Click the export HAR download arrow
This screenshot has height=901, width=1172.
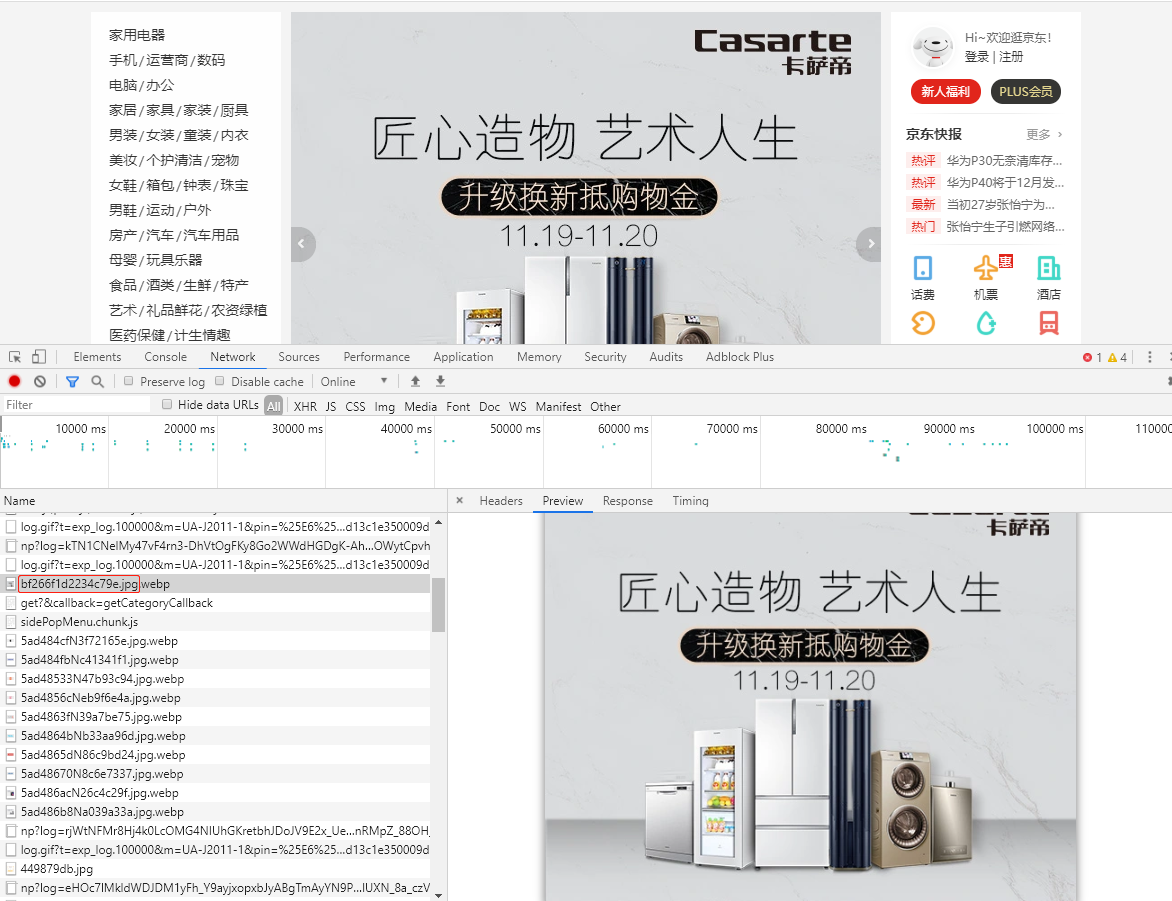click(440, 381)
